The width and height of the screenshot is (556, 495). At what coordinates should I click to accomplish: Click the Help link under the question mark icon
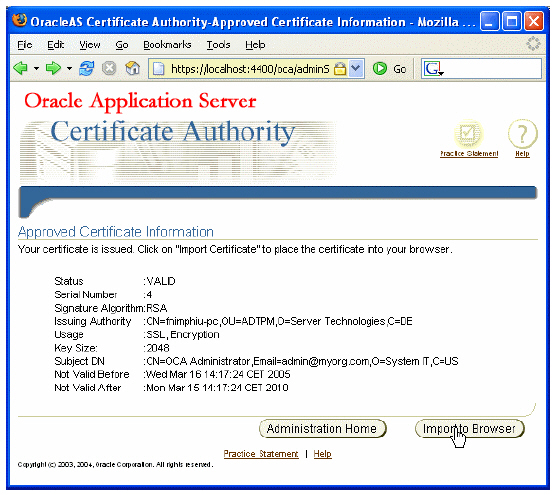click(x=522, y=154)
